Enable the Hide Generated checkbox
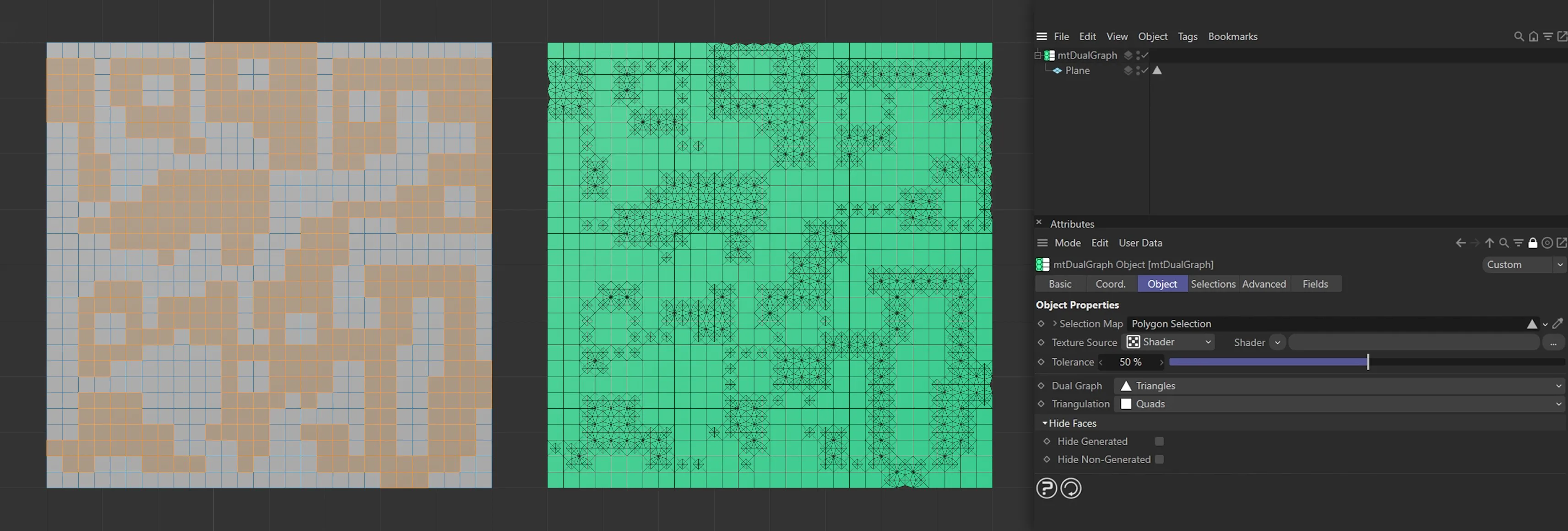Viewport: 1568px width, 531px height. [x=1159, y=441]
